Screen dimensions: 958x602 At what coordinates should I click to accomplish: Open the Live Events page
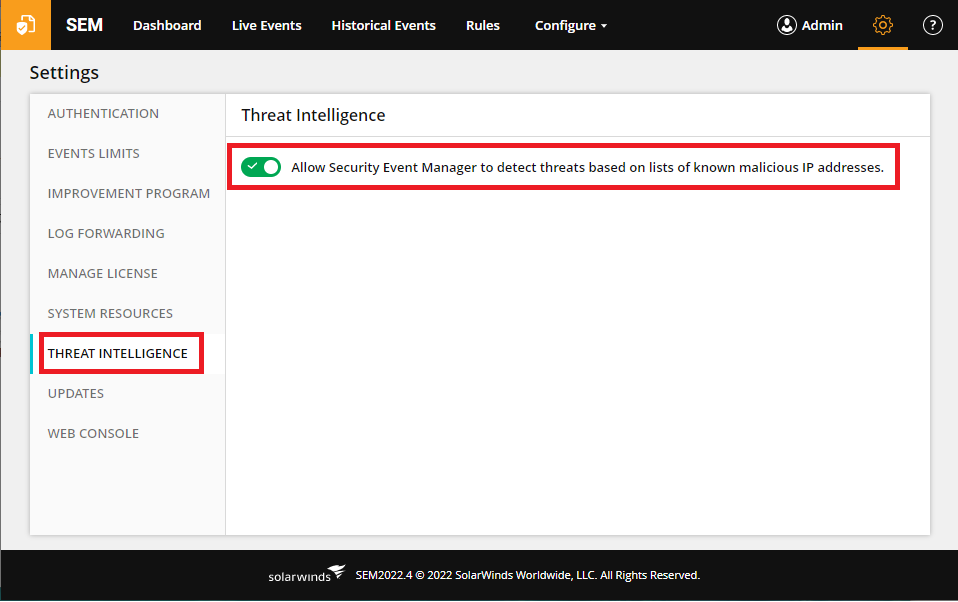point(266,26)
